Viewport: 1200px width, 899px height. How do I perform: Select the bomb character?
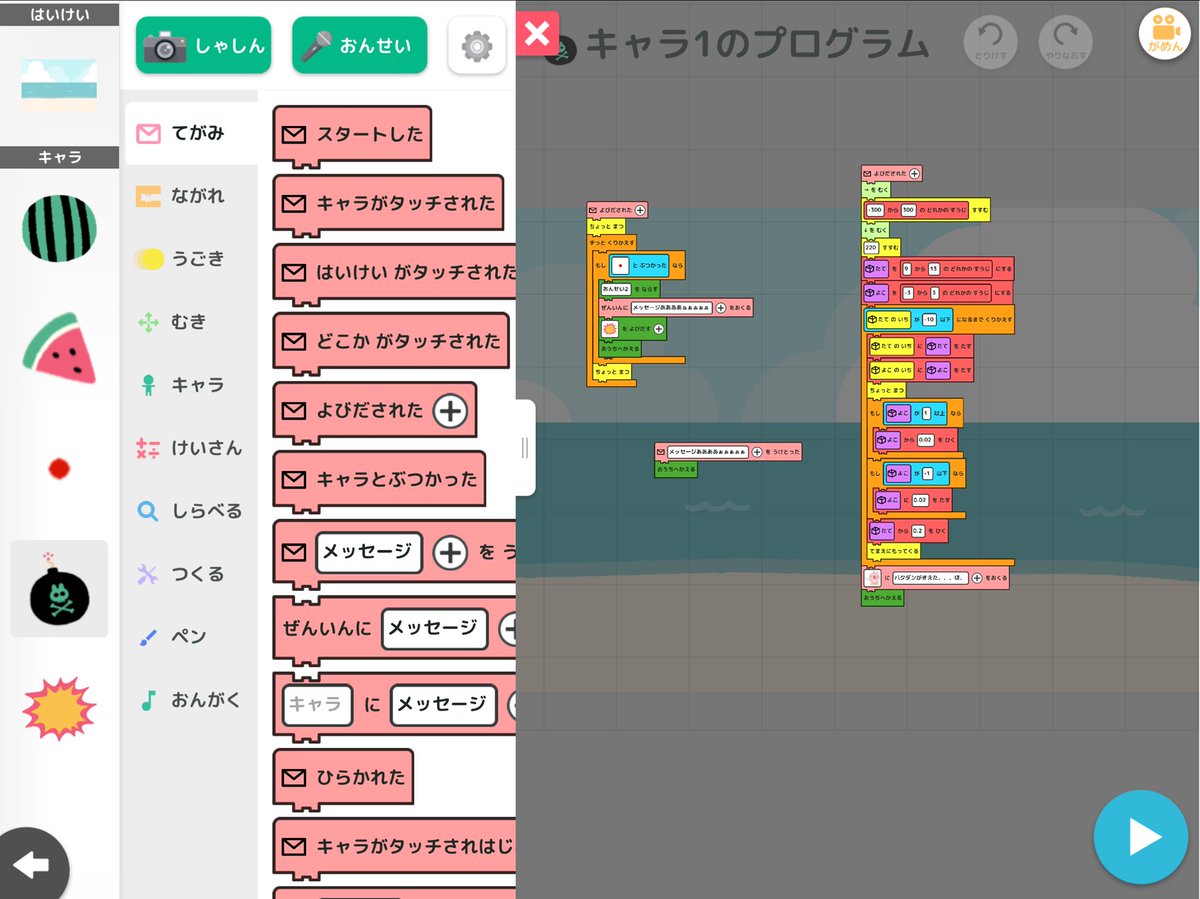click(59, 588)
